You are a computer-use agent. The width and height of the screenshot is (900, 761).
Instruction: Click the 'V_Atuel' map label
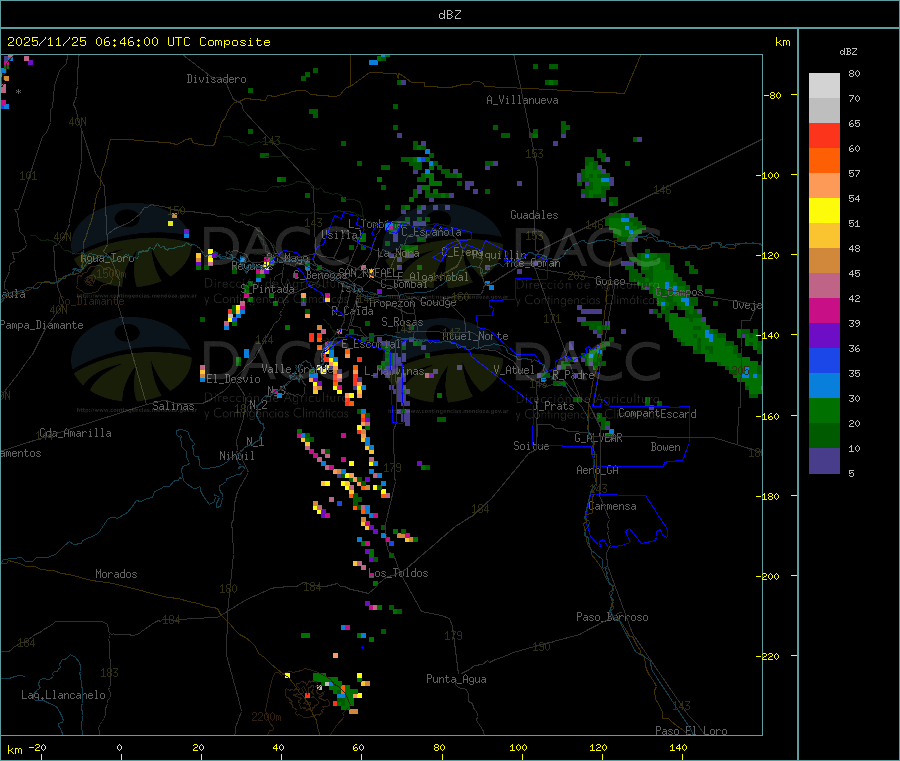(514, 370)
